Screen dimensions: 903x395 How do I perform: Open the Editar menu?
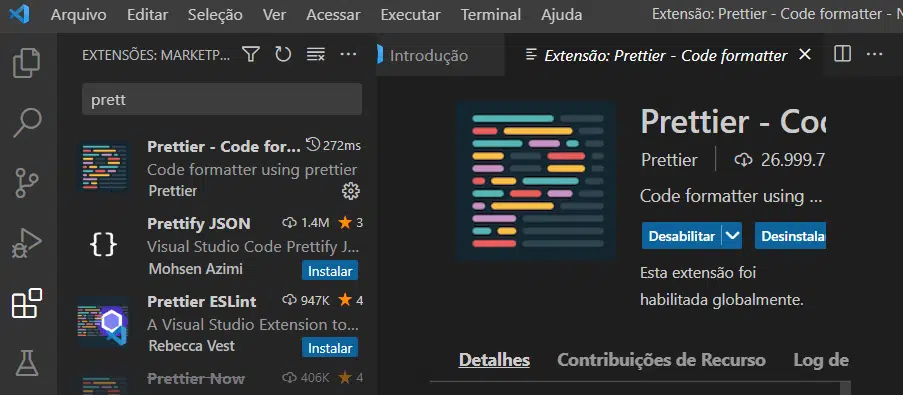(x=147, y=14)
